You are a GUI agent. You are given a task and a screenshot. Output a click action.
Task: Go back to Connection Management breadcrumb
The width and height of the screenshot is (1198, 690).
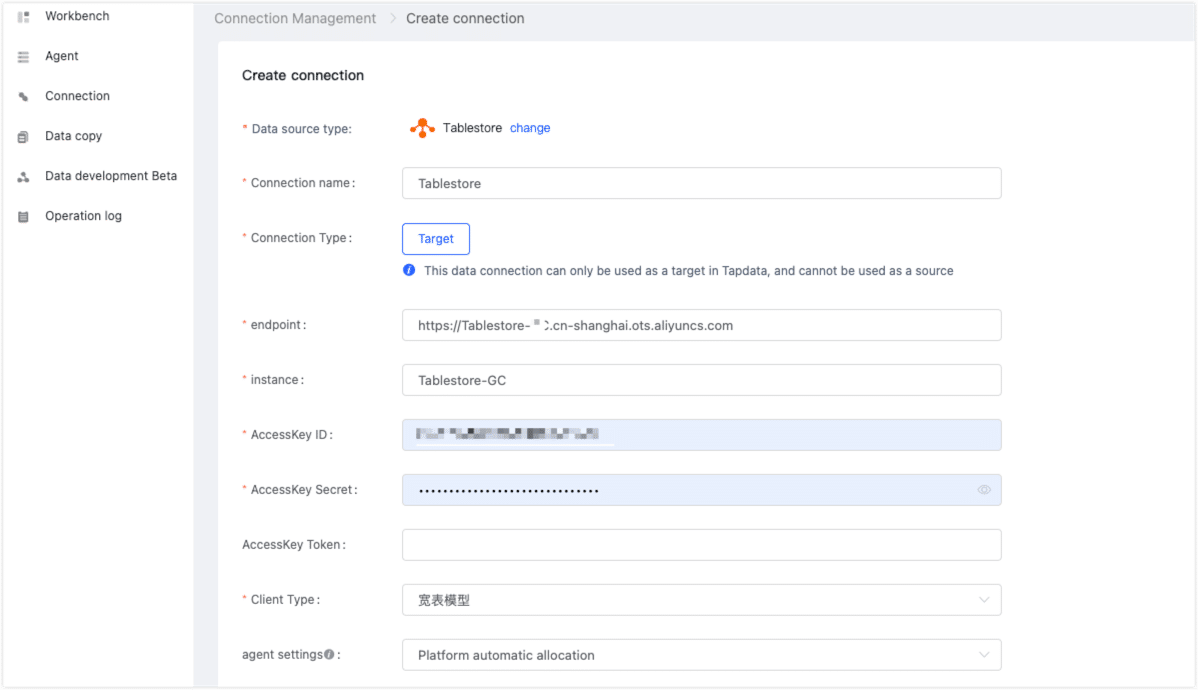click(x=295, y=18)
